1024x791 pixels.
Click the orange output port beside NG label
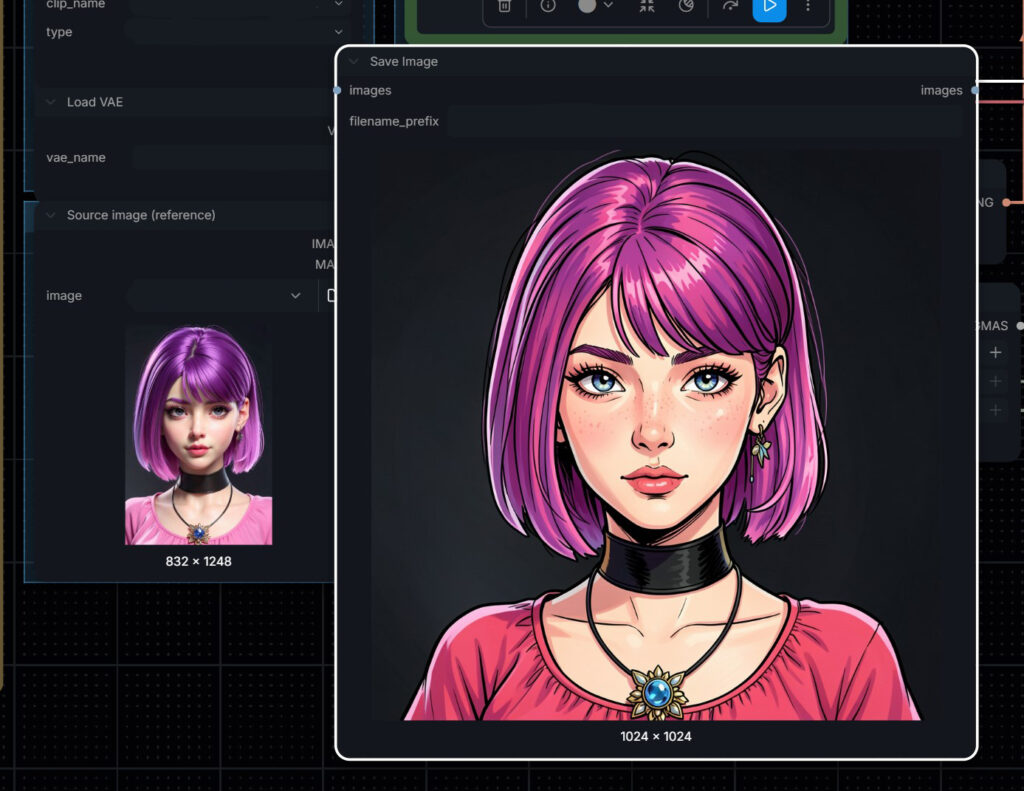click(1006, 202)
